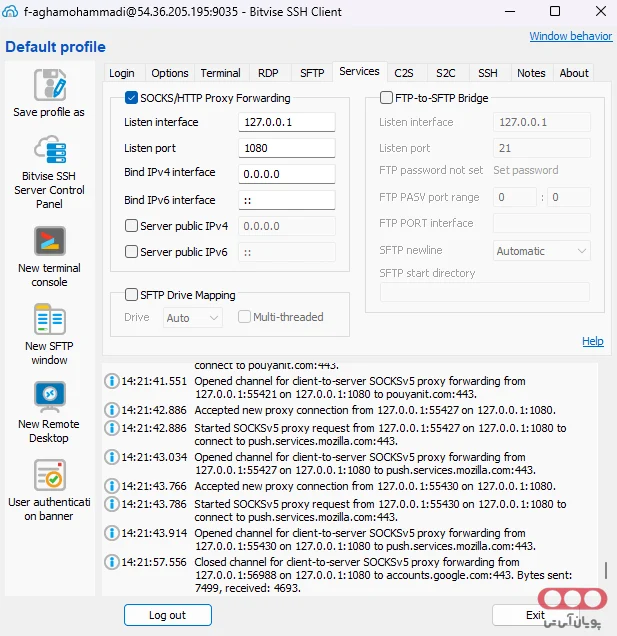The image size is (617, 636).
Task: Go to the SFTP tab
Action: pos(312,73)
